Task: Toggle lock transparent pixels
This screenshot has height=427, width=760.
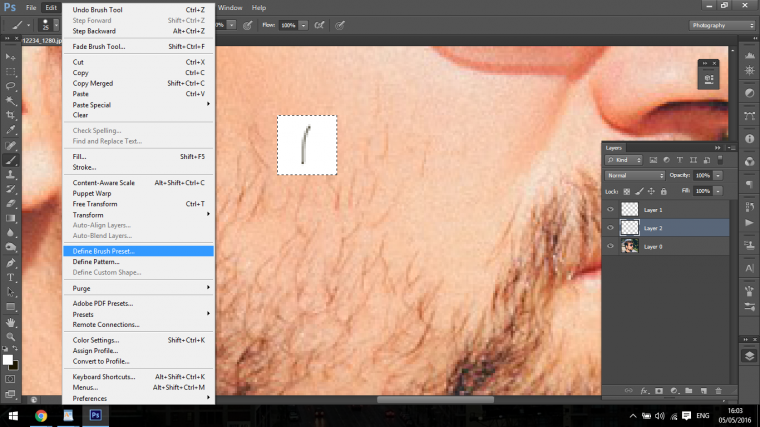Action: point(627,191)
